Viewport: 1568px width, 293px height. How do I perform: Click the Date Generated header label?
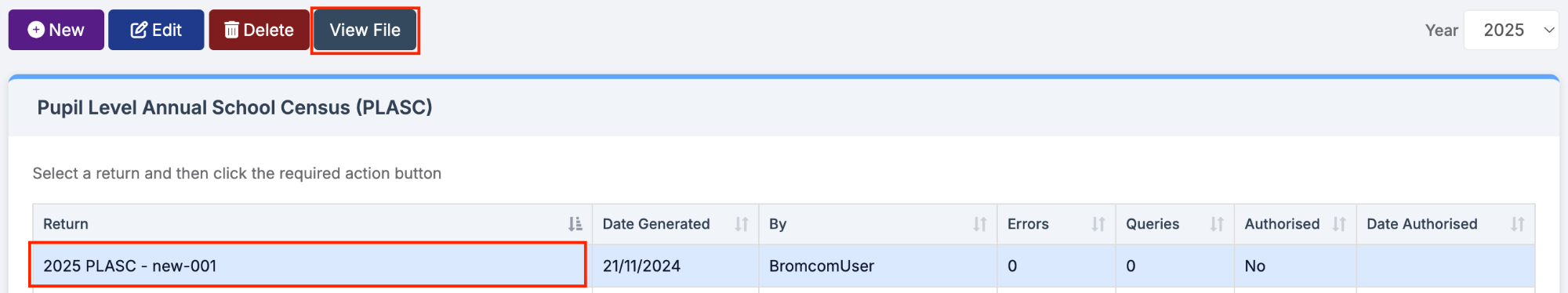coord(656,224)
